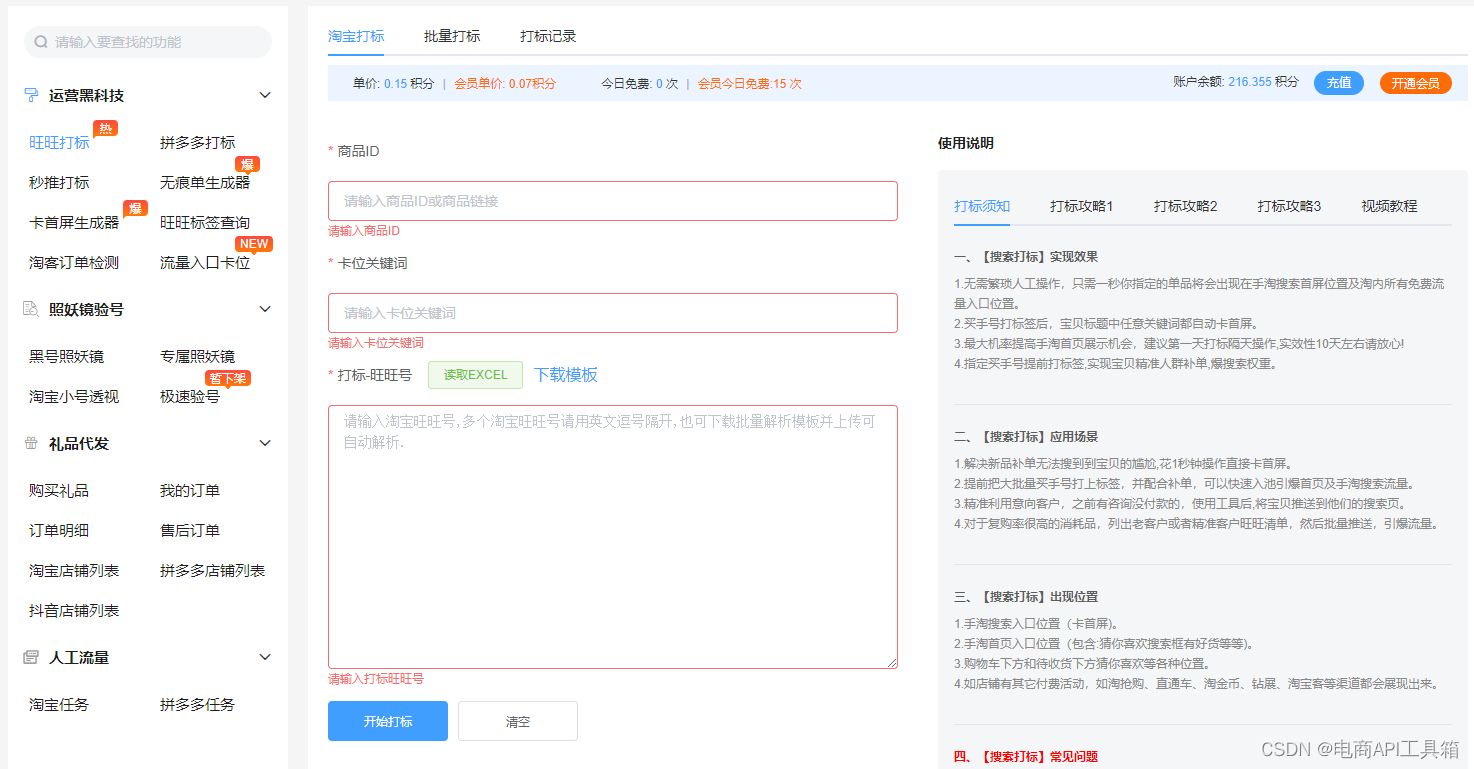The image size is (1474, 769).
Task: Collapse the 礼品代发 section chevron
Action: pos(265,443)
